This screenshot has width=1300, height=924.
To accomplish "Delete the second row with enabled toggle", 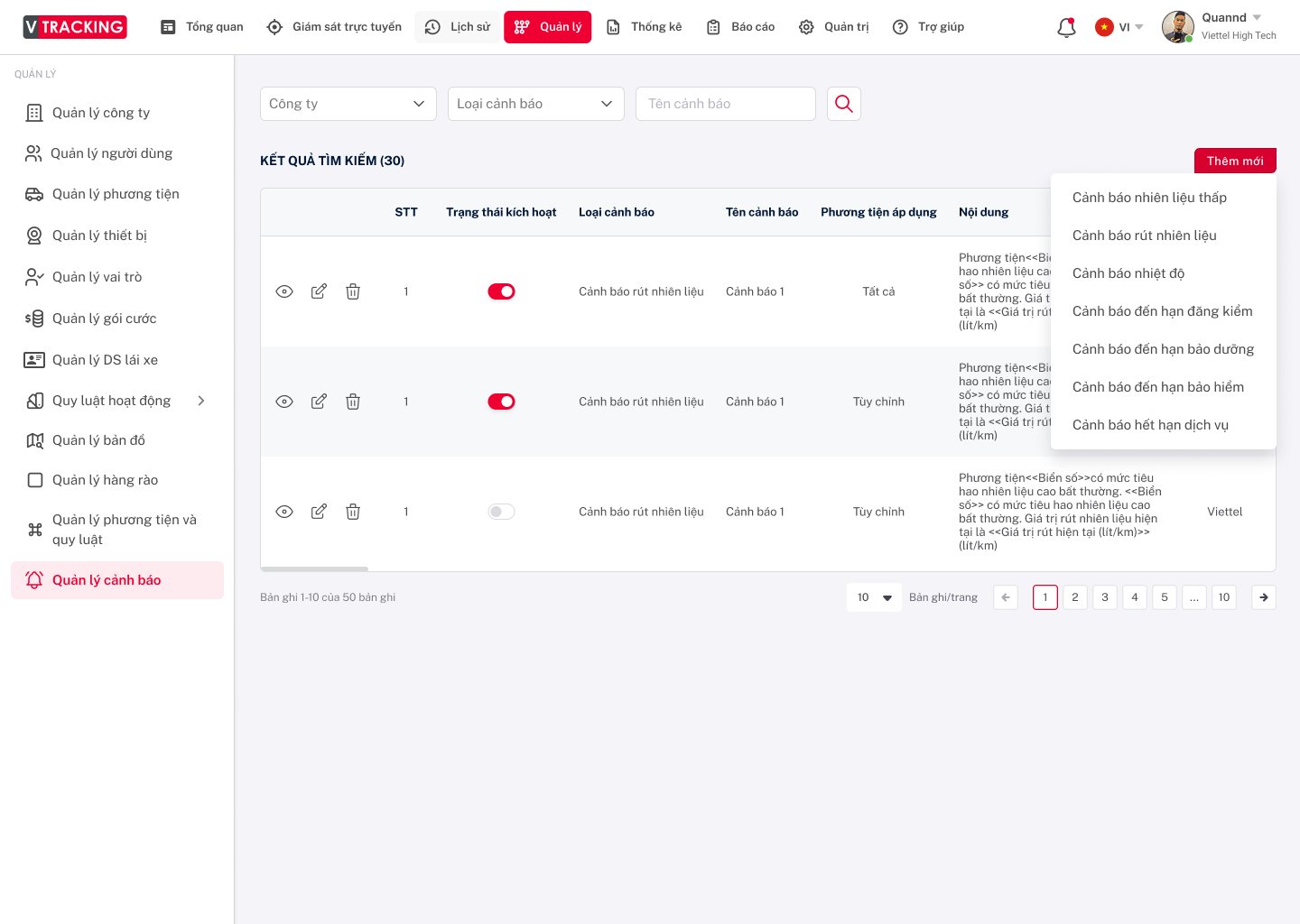I will tap(353, 402).
